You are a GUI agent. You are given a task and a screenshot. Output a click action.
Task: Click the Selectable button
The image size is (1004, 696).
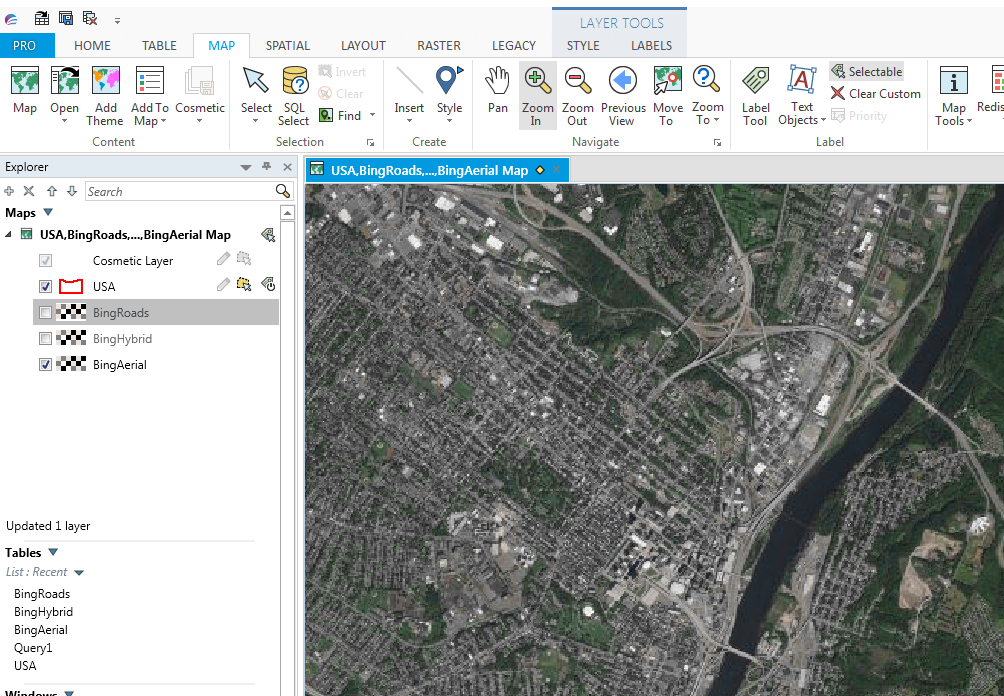(x=867, y=71)
